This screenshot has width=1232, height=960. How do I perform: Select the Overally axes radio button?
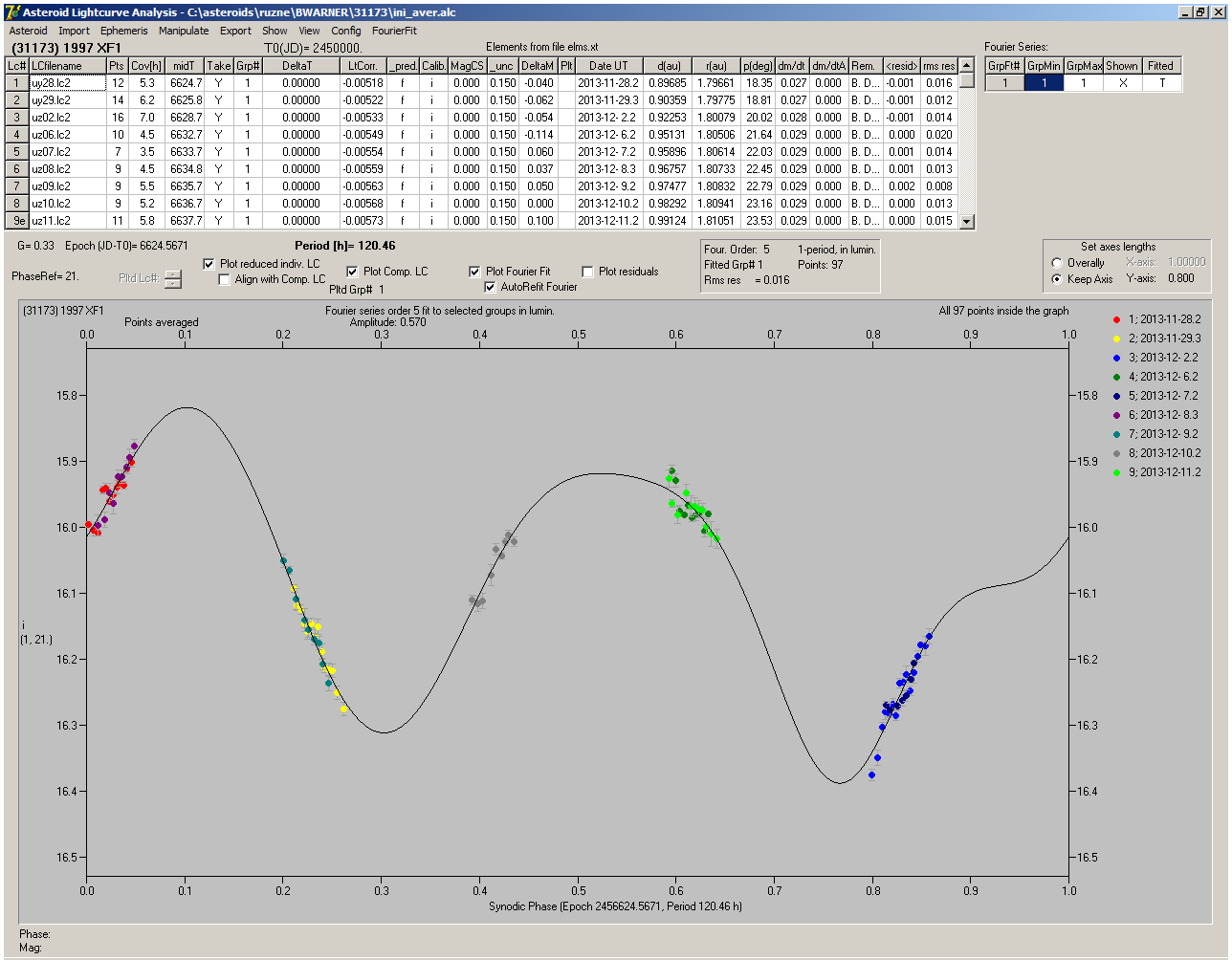click(x=1057, y=263)
